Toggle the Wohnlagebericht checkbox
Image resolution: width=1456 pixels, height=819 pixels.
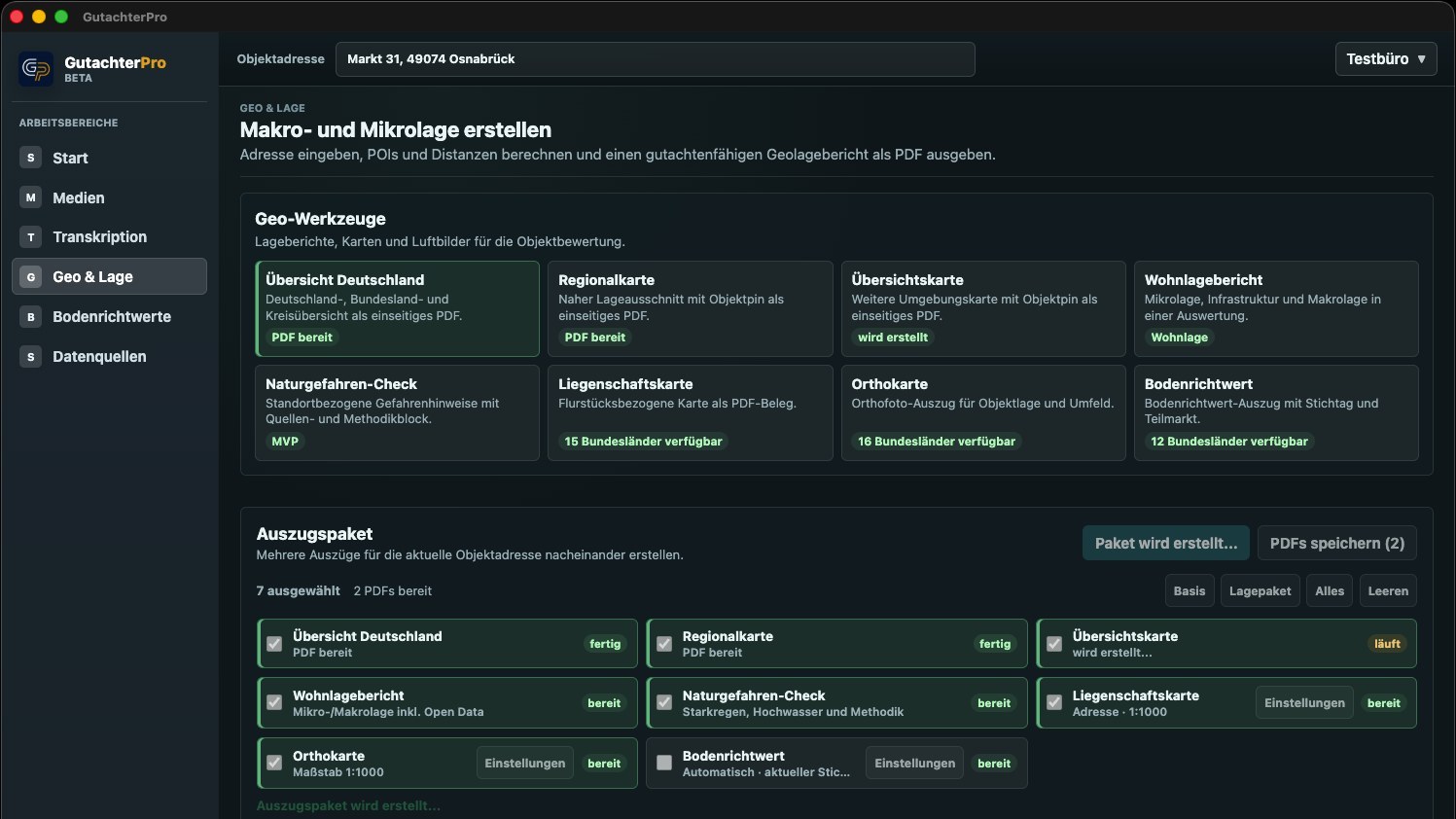click(x=274, y=703)
